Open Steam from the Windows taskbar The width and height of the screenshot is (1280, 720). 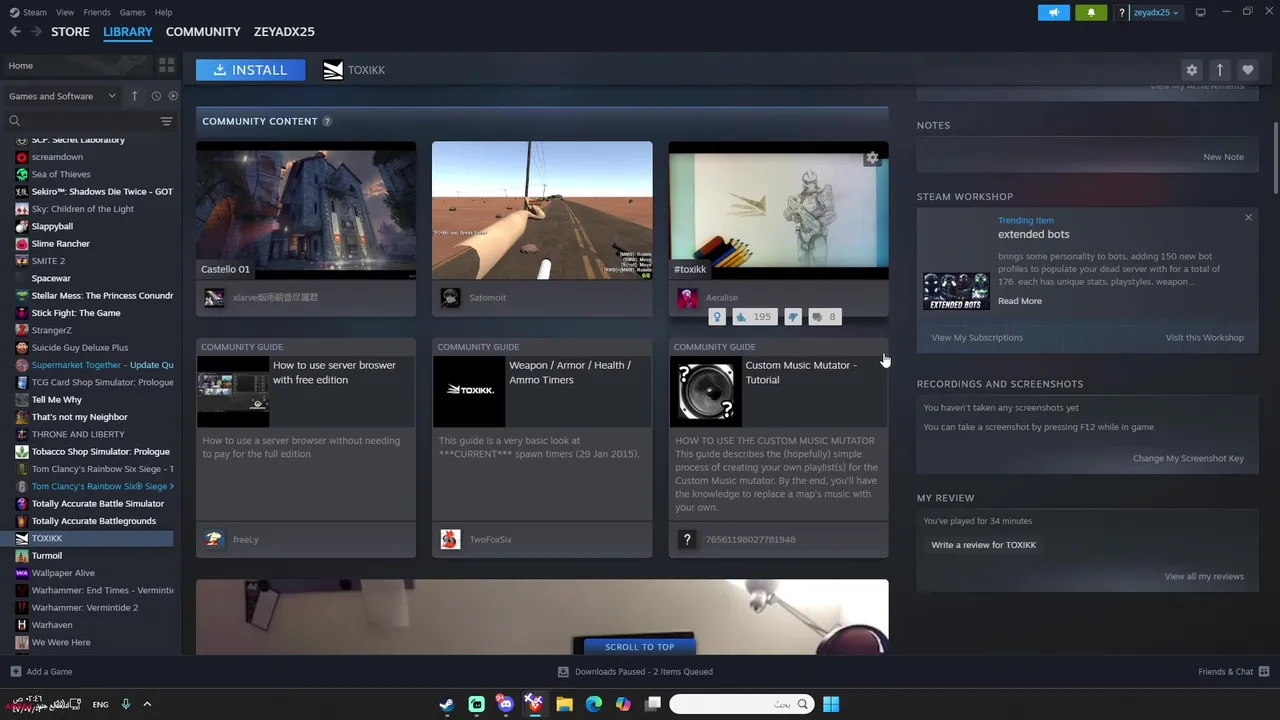[x=447, y=704]
